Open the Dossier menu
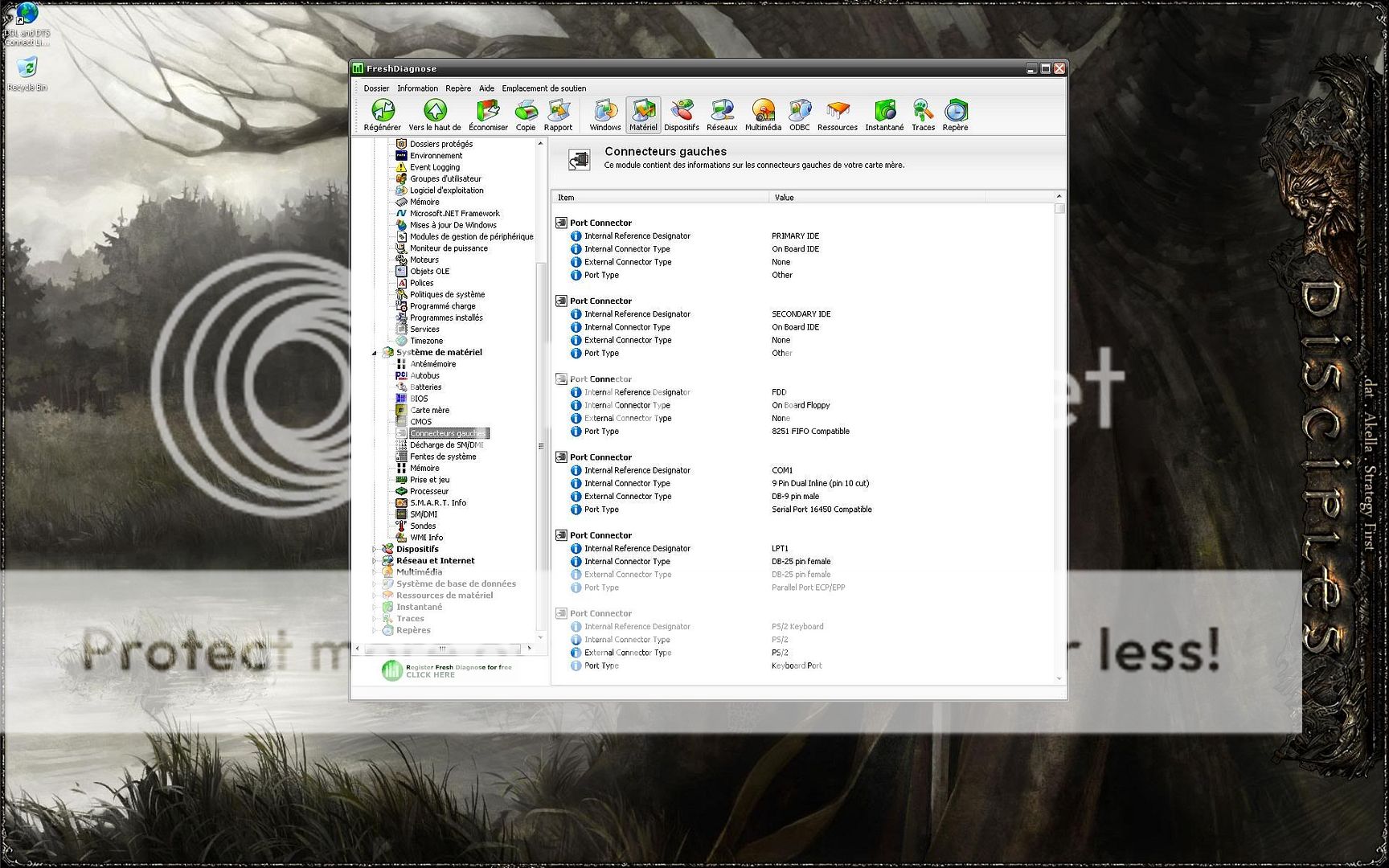This screenshot has height=868, width=1389. click(376, 88)
